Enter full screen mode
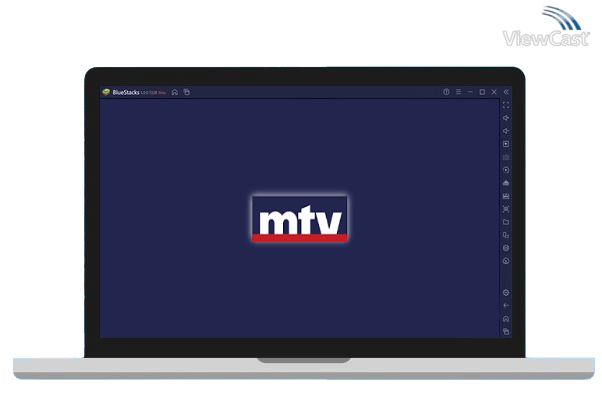The image size is (602, 414). [506, 105]
